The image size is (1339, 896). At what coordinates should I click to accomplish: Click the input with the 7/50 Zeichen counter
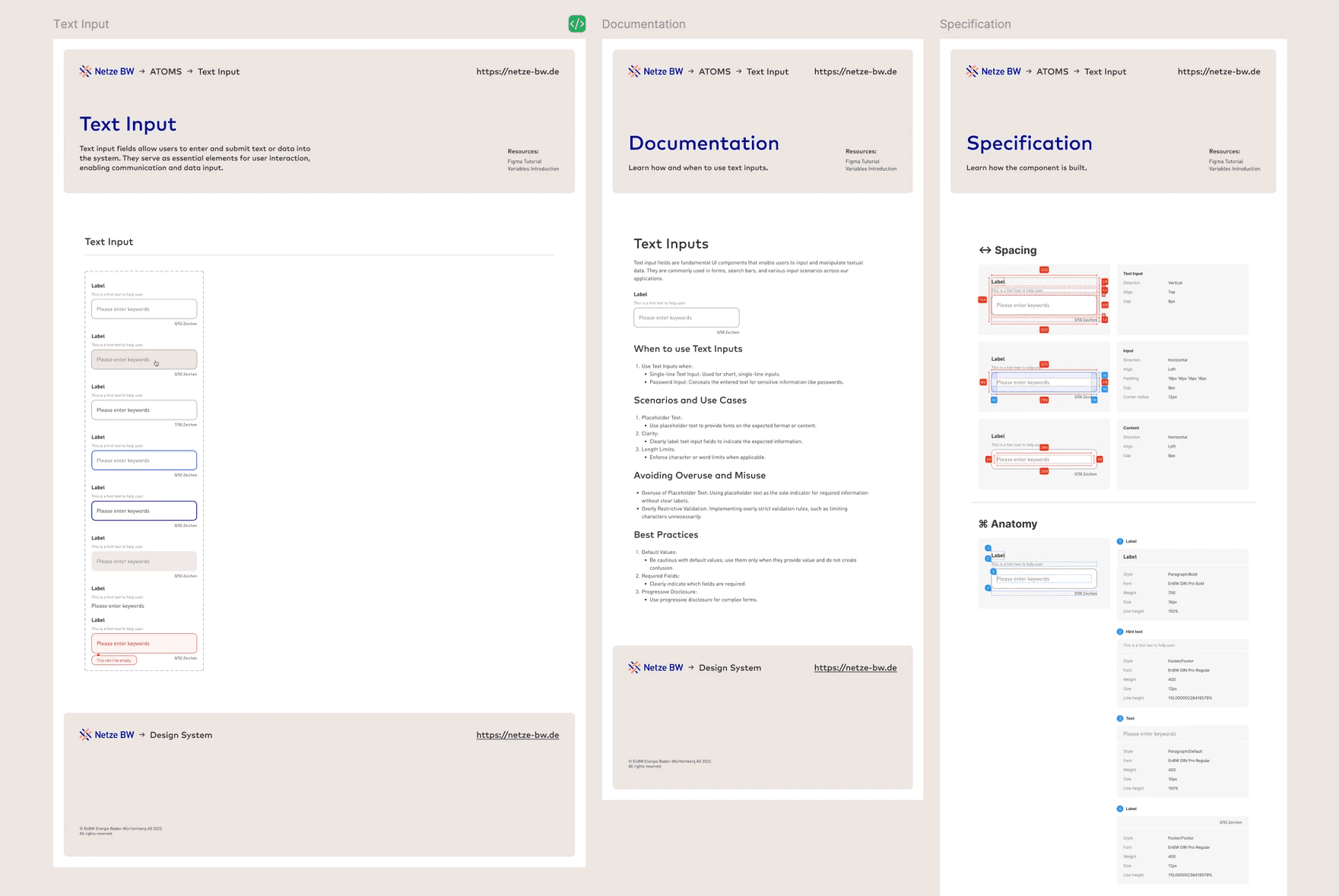pos(144,410)
